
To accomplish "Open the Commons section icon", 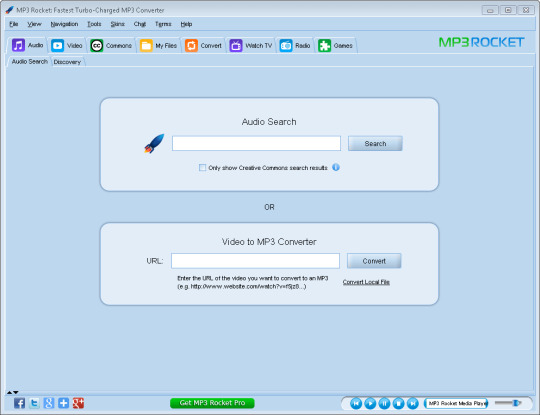I will pos(97,45).
